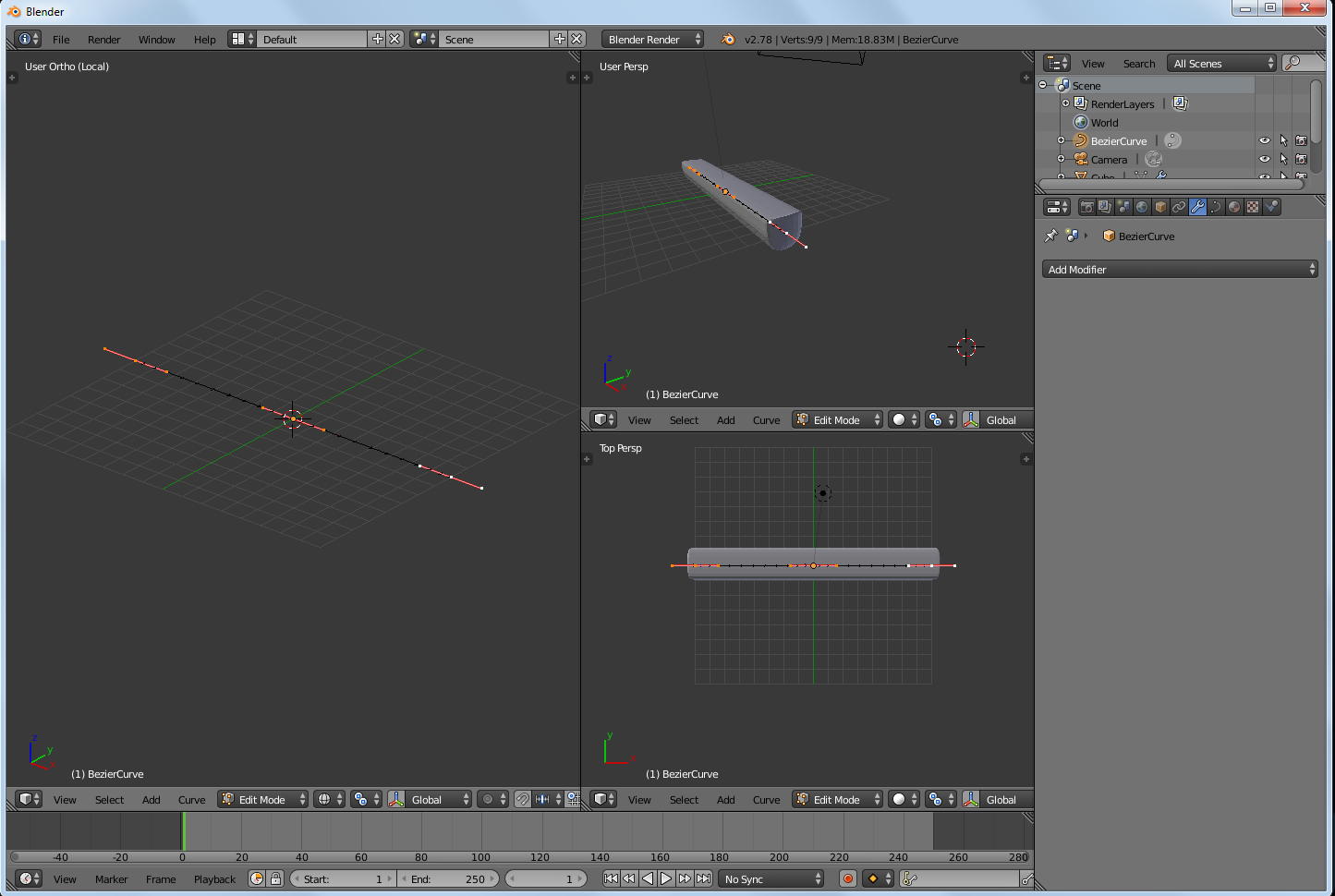This screenshot has width=1335, height=896.
Task: Click the Camera data icon in outliner
Action: 1153,159
